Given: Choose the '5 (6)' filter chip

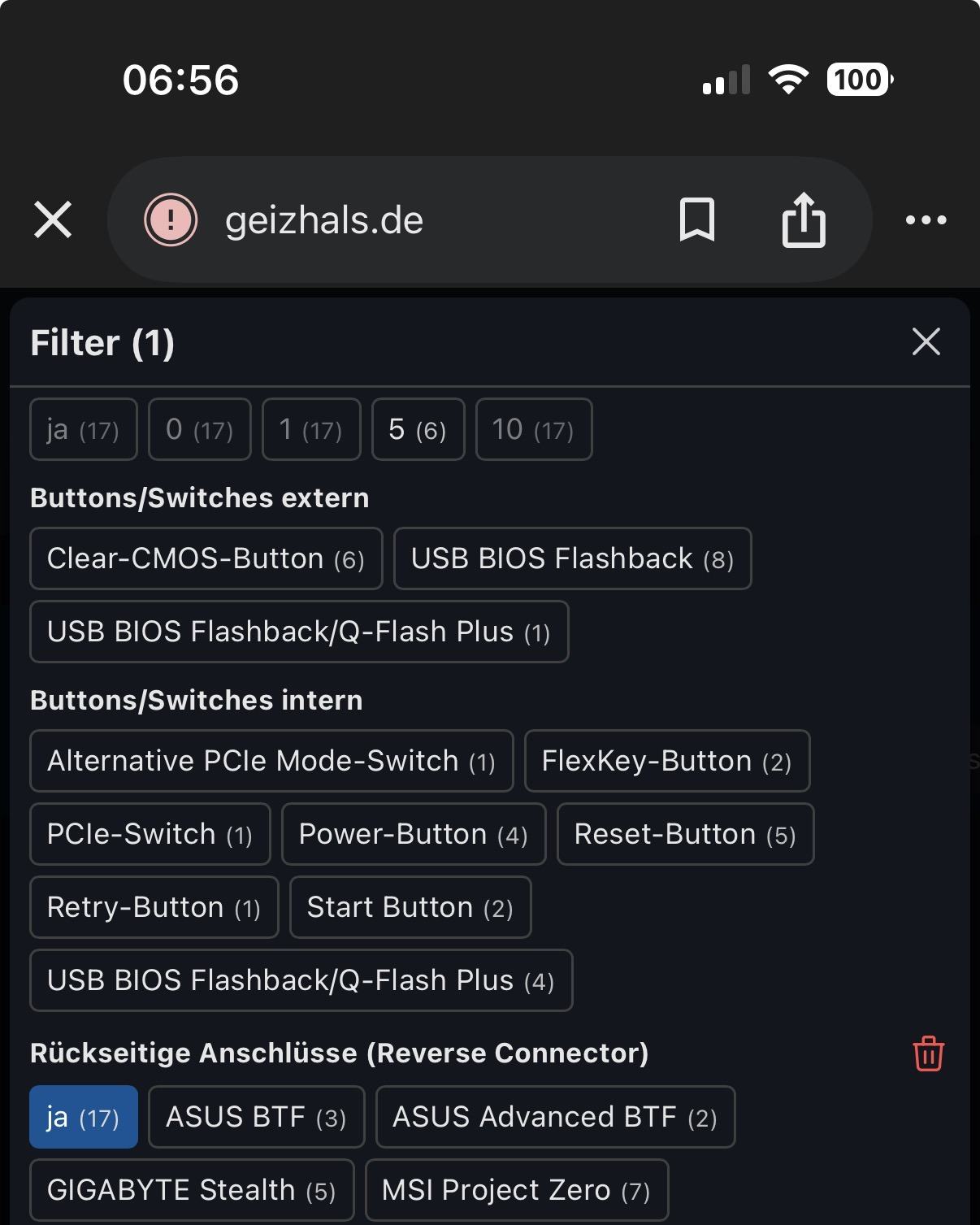Looking at the screenshot, I should coord(418,429).
